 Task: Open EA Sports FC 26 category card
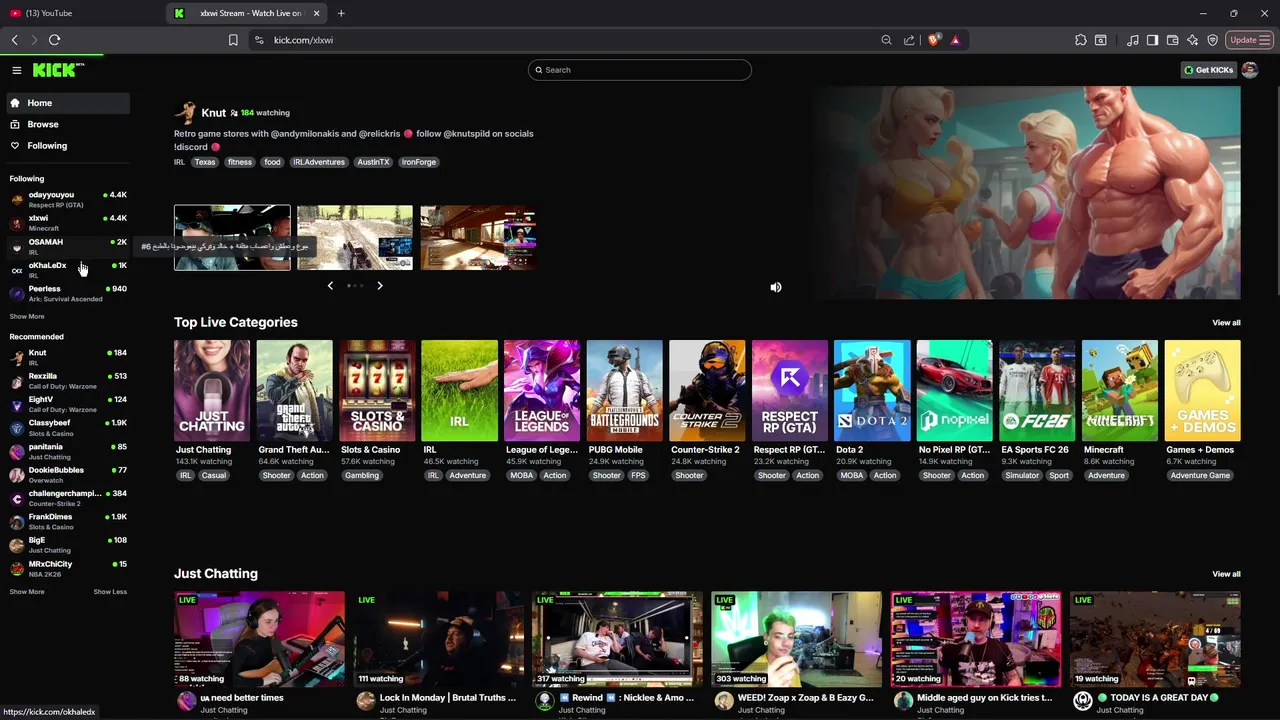[x=1037, y=391]
